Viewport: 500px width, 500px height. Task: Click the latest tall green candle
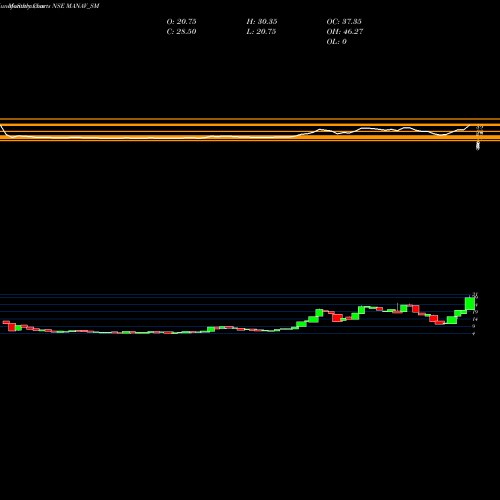(470, 304)
